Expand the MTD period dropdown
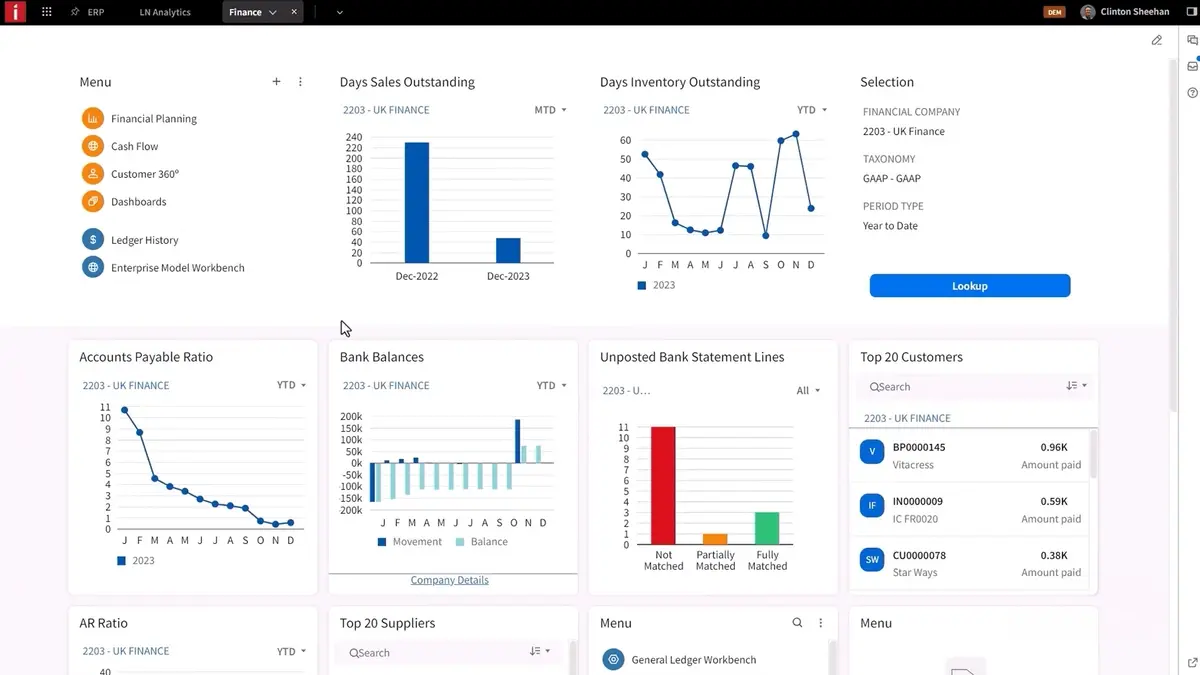Image resolution: width=1200 pixels, height=675 pixels. coord(551,110)
